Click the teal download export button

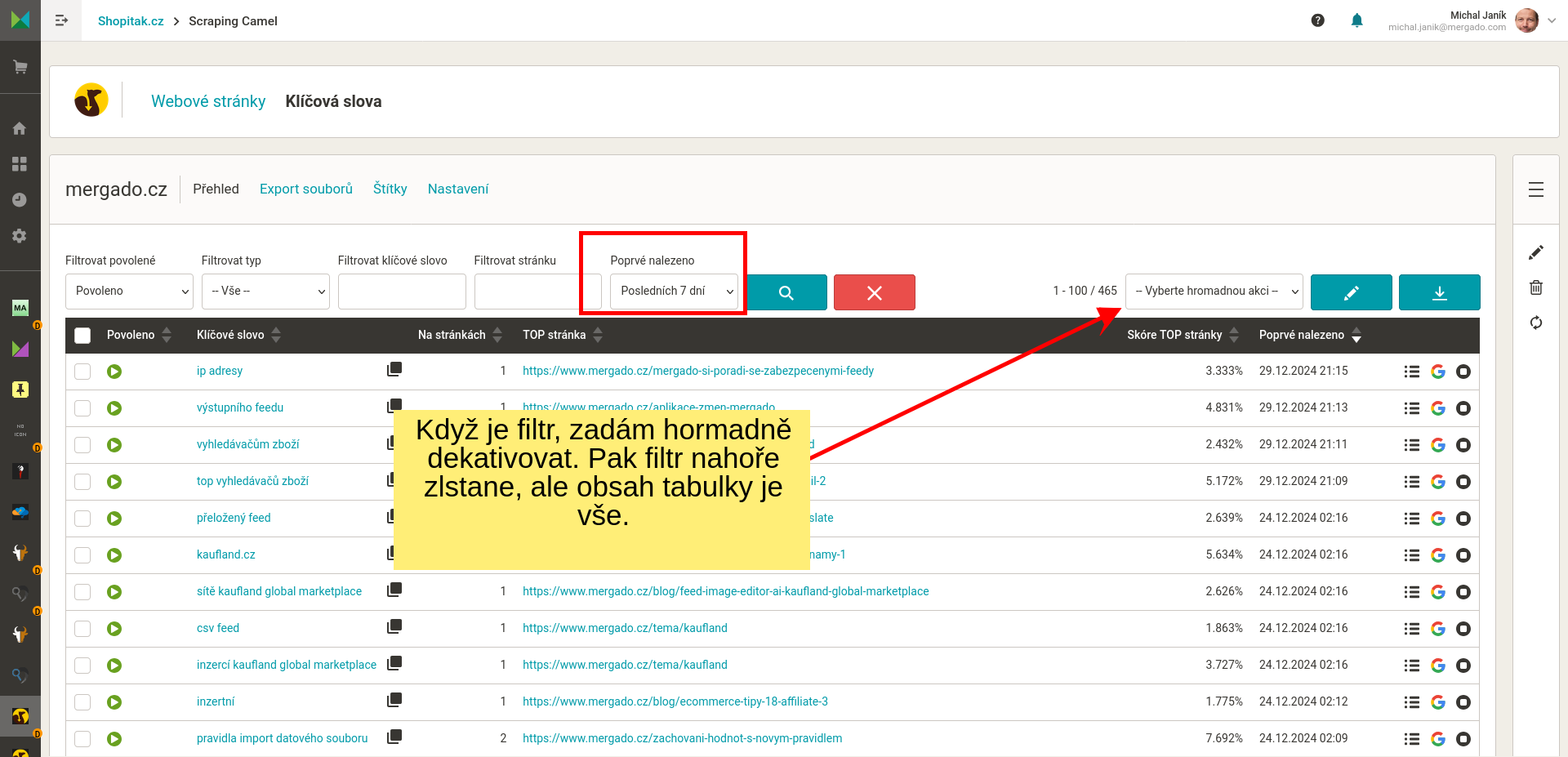pos(1440,292)
